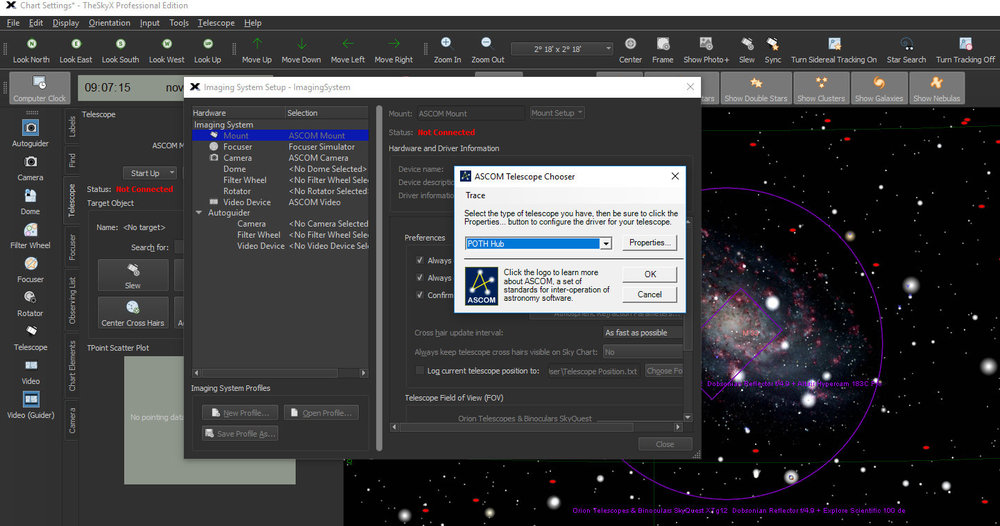Click the Center Cross Hairs button icon
Screen dimensions: 1000x526
[133, 307]
